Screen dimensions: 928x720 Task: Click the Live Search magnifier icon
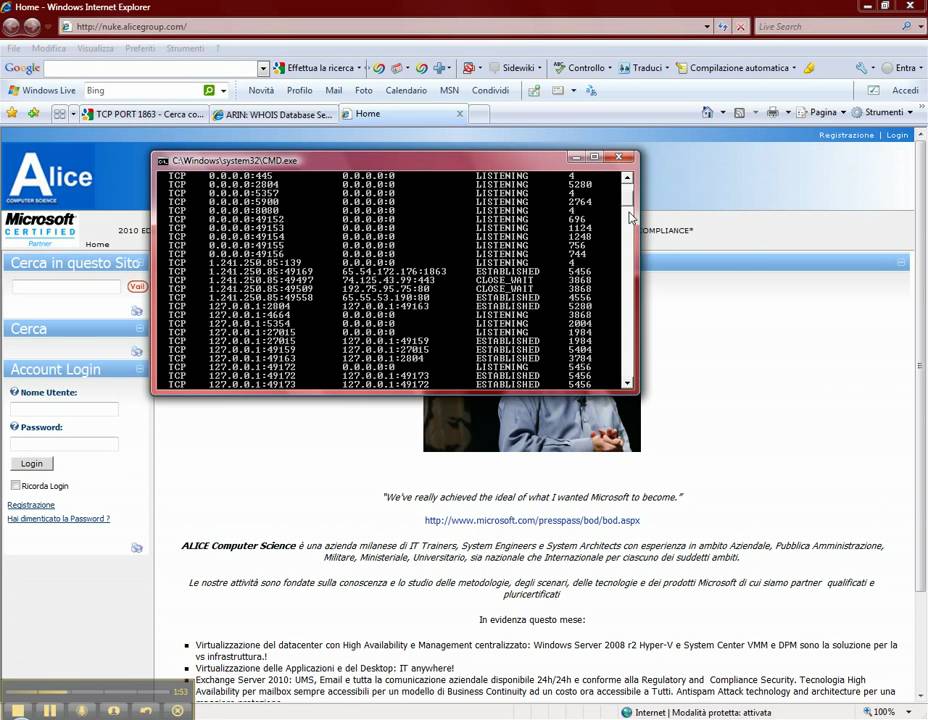[x=907, y=26]
